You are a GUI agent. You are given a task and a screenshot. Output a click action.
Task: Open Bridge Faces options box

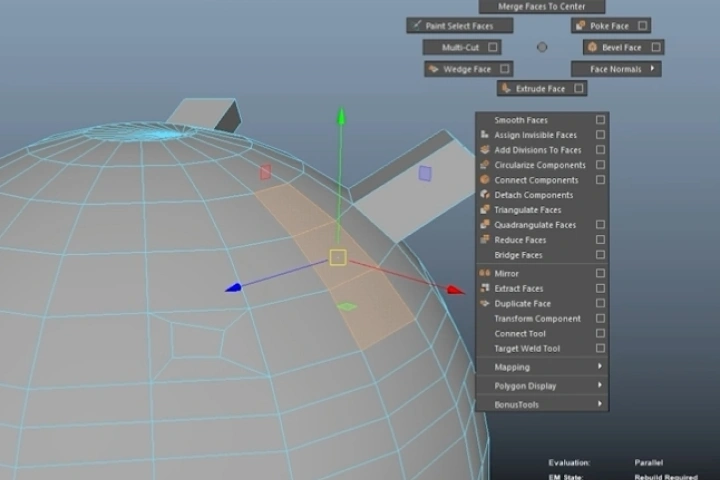(600, 254)
